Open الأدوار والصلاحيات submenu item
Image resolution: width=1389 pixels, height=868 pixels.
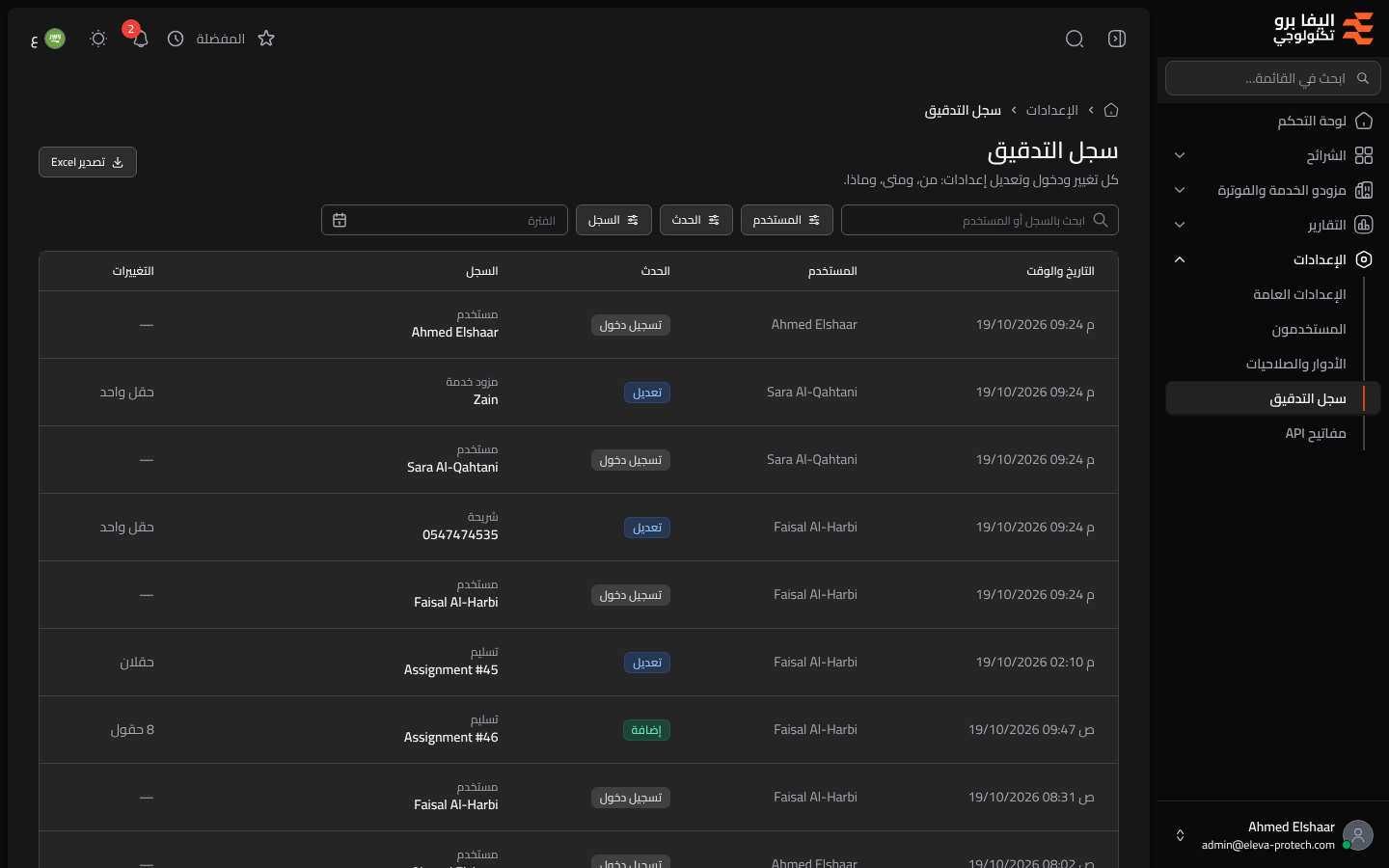[x=1295, y=364]
